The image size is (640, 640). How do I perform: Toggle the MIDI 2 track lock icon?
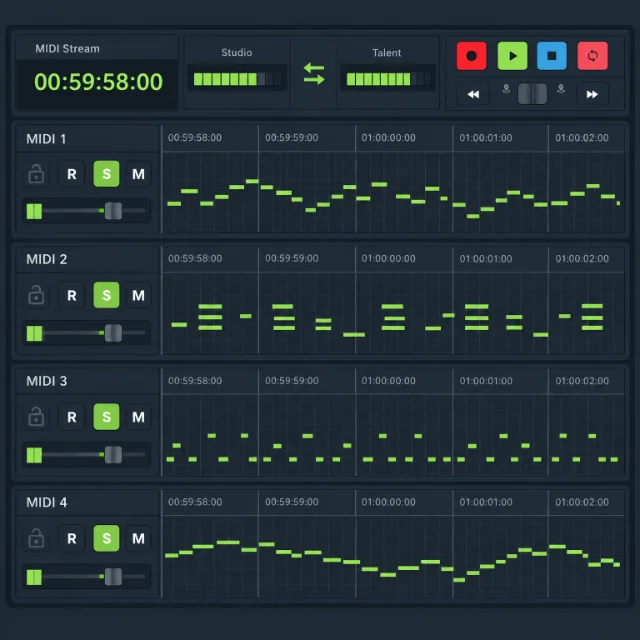point(36,295)
